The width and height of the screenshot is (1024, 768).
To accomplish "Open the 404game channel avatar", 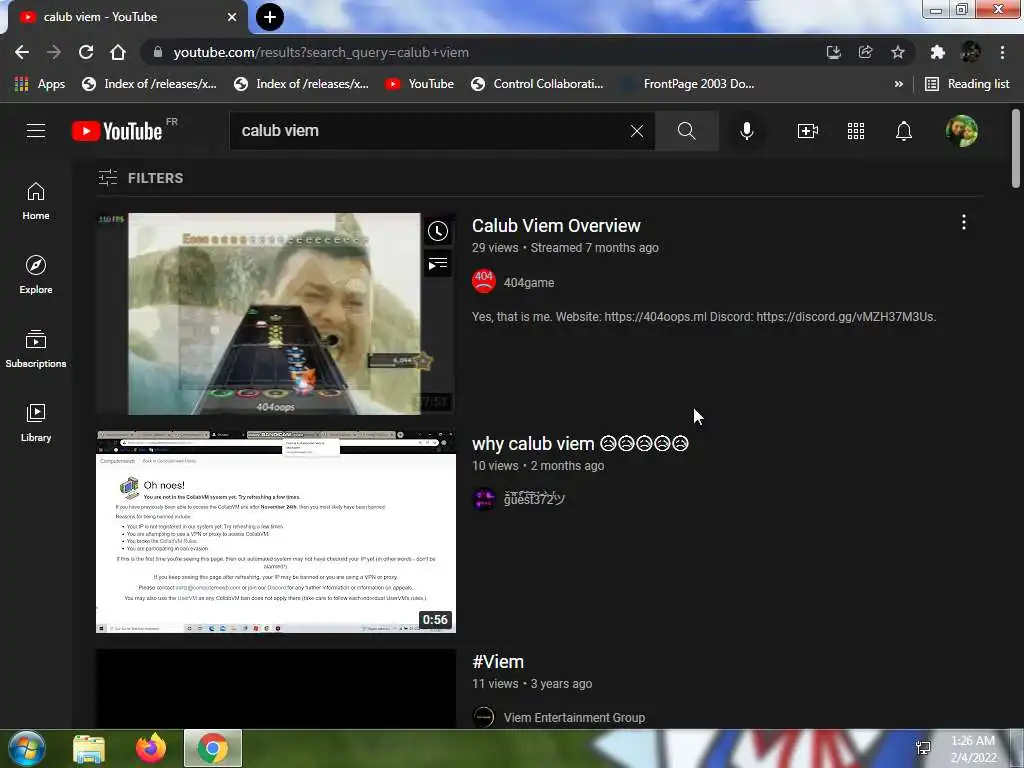I will point(484,282).
